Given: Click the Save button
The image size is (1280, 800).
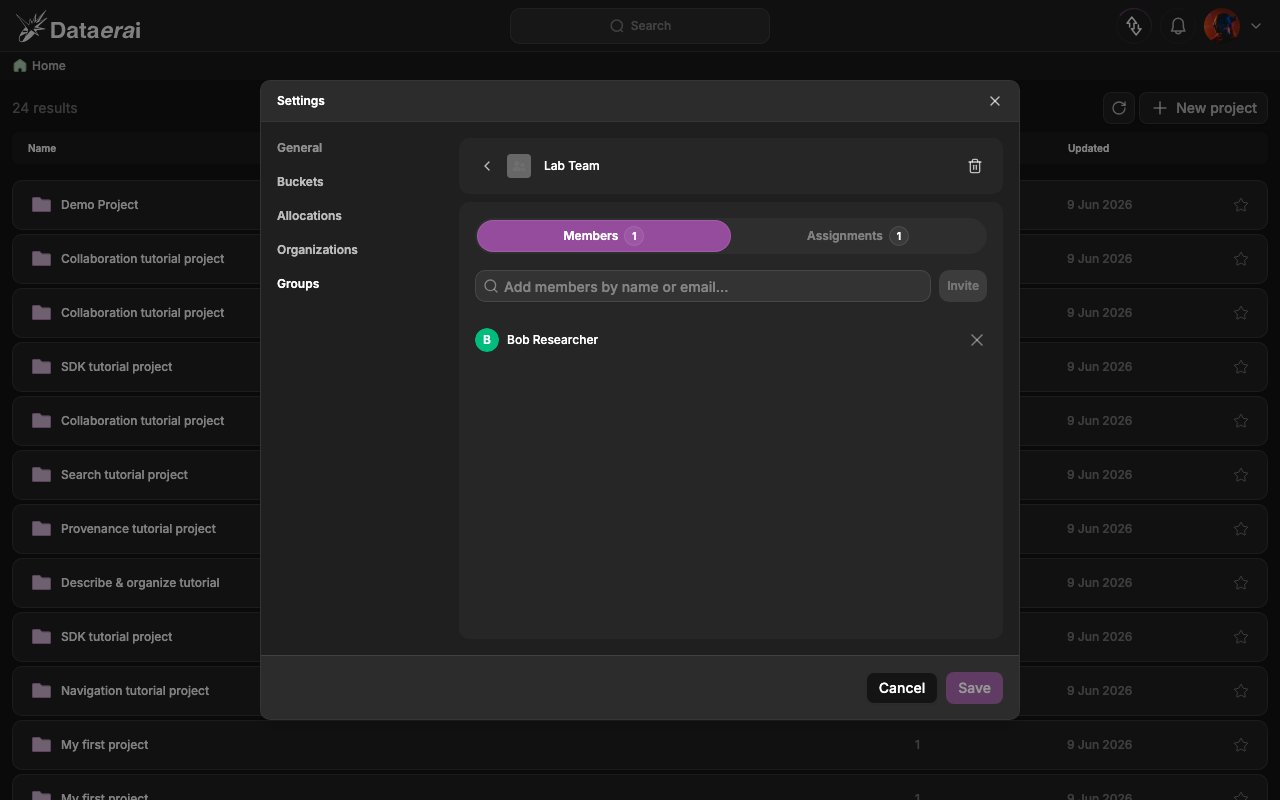Looking at the screenshot, I should pos(974,688).
